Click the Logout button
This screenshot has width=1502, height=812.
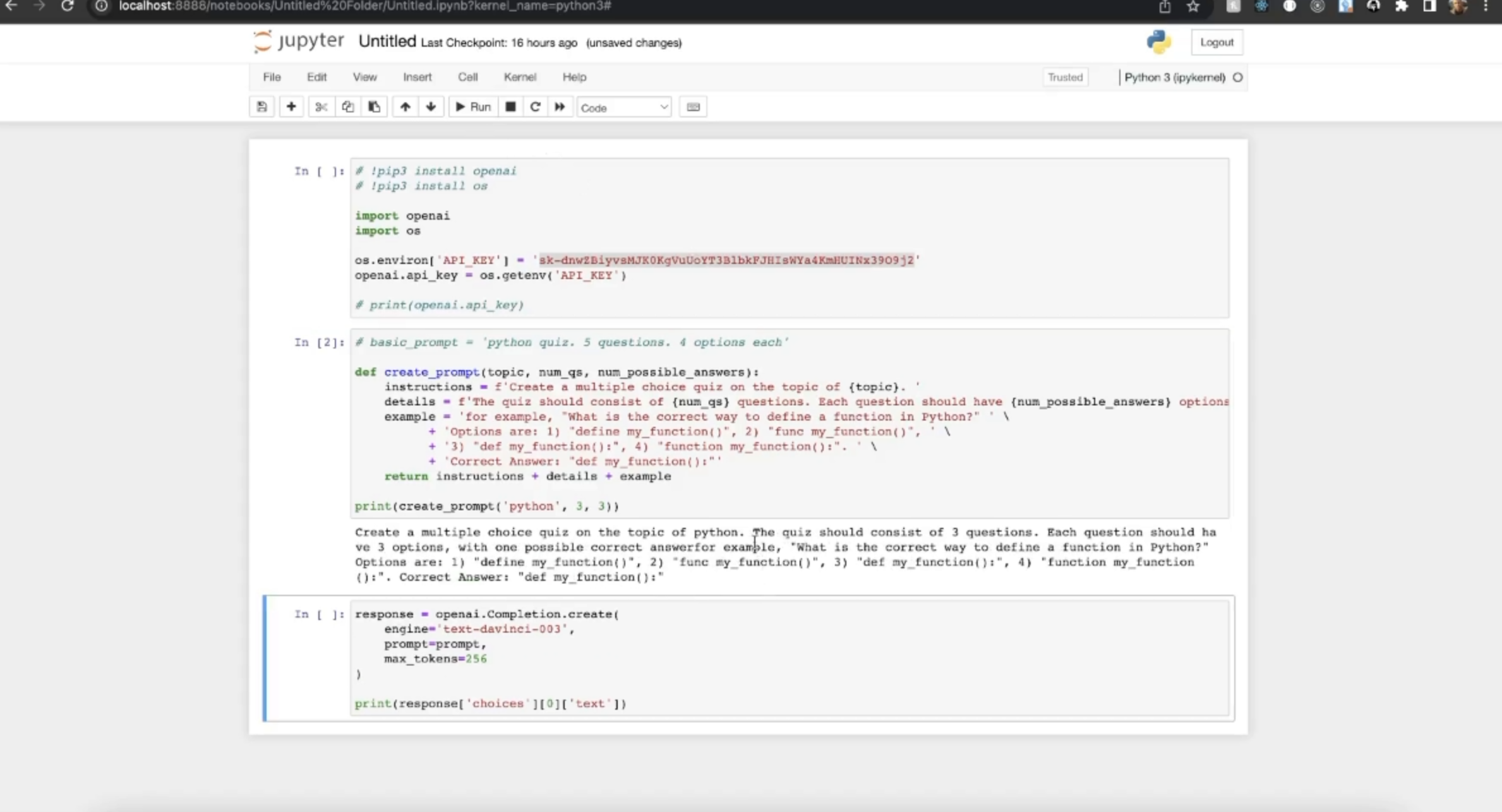coord(1217,42)
